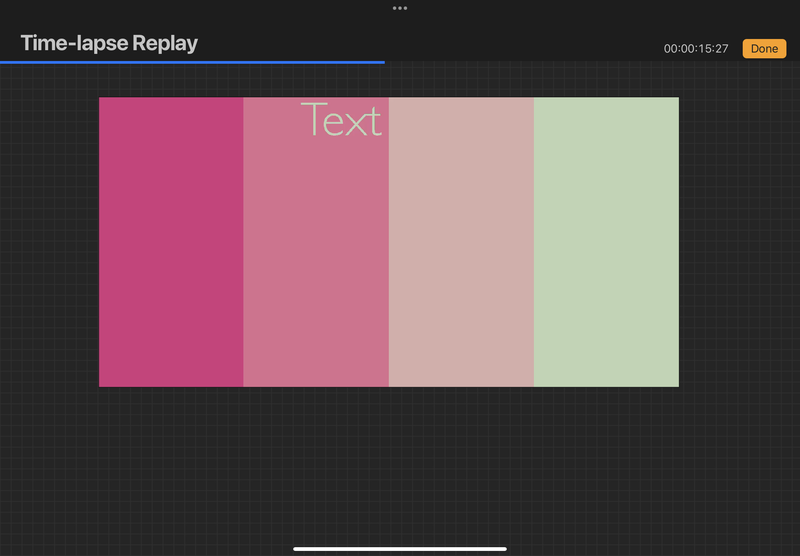800x556 pixels.
Task: Click the dark grid area below the canvas
Action: point(400,460)
